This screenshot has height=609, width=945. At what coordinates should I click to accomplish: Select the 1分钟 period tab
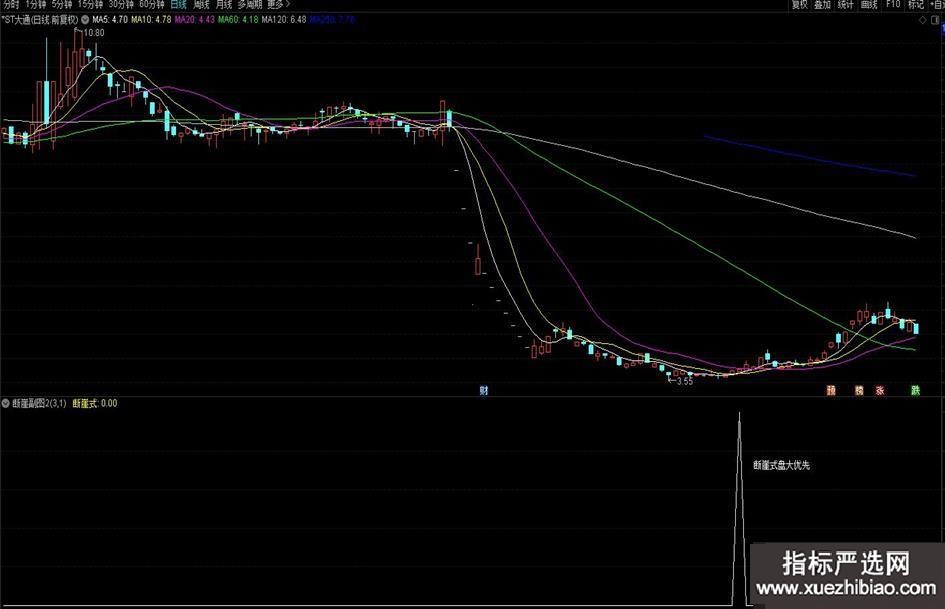point(36,4)
